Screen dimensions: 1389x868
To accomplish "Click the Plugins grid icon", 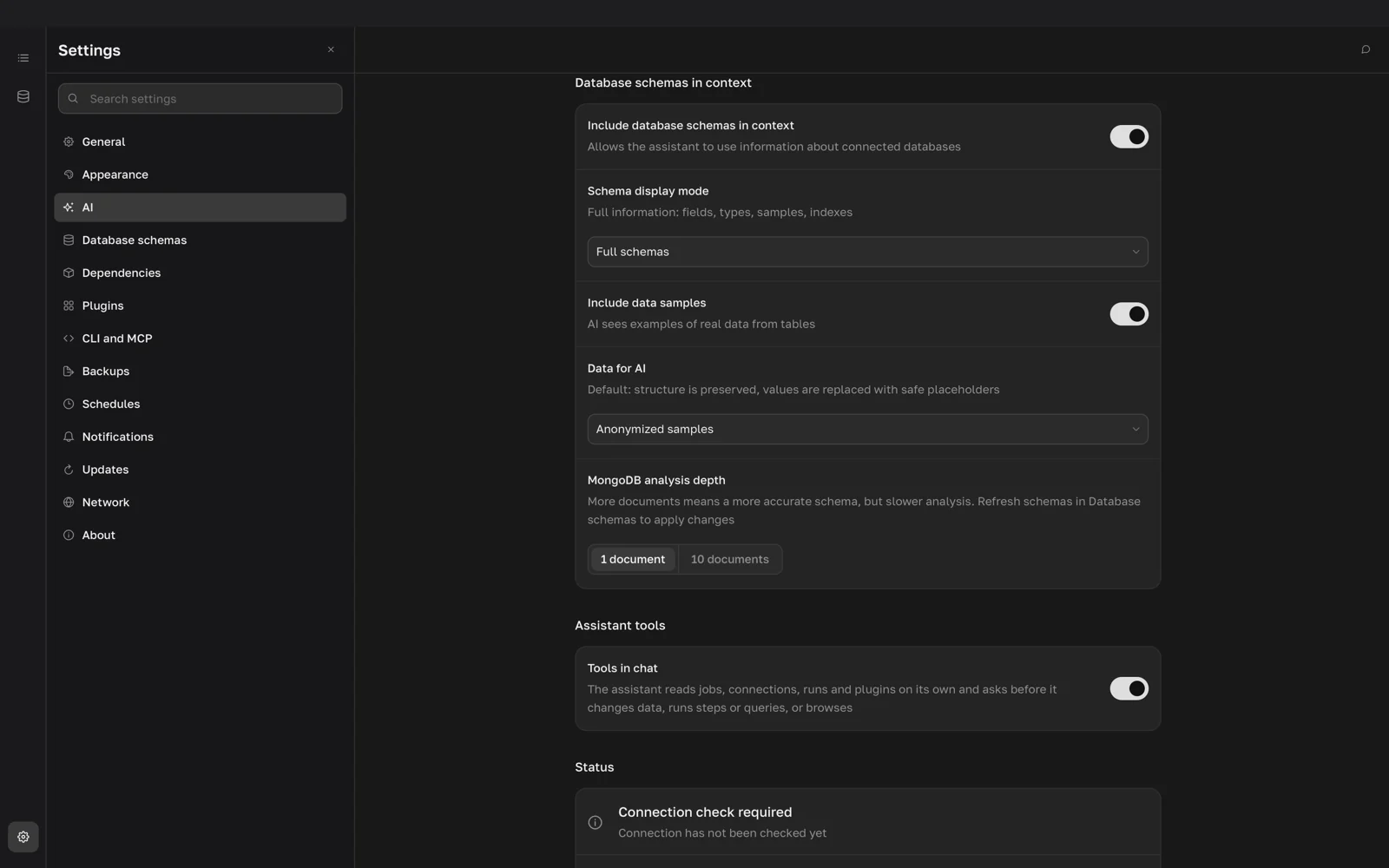I will tap(69, 306).
